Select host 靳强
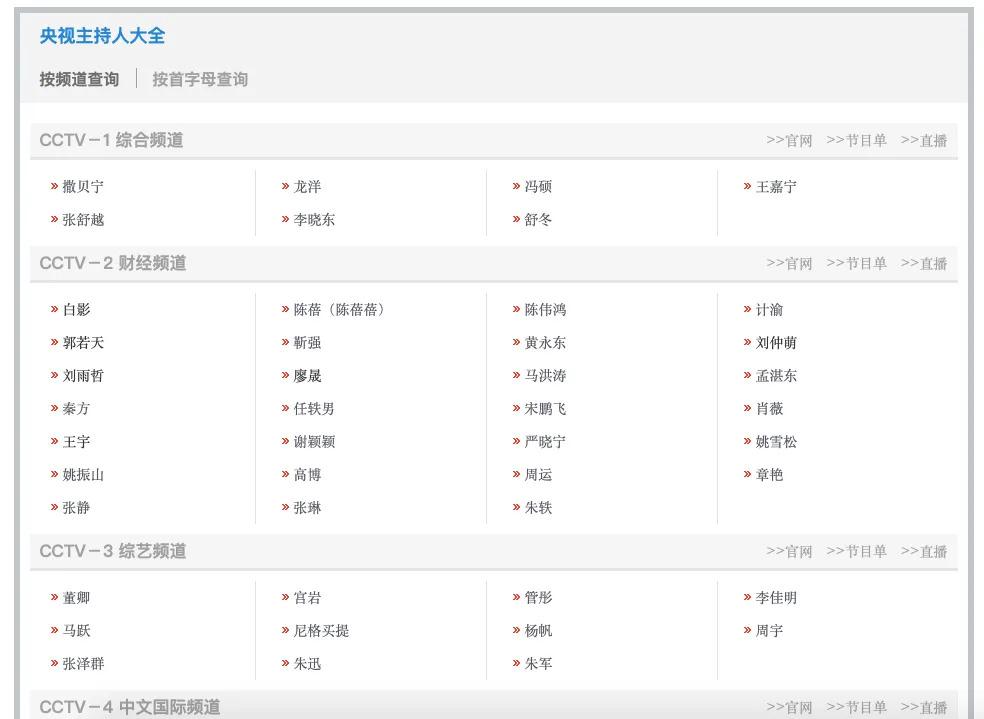 point(307,343)
